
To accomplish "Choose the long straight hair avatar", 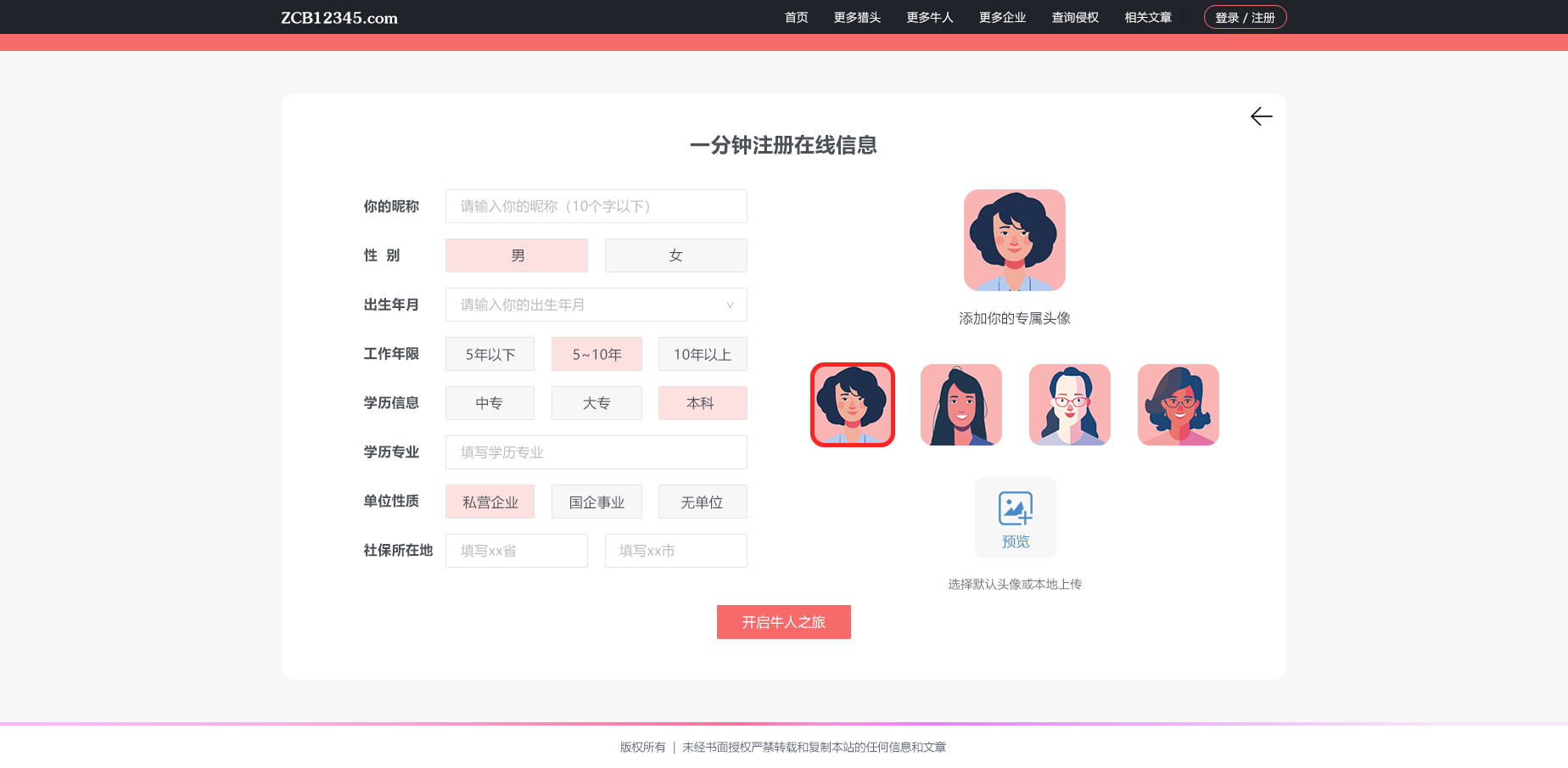I will click(961, 405).
